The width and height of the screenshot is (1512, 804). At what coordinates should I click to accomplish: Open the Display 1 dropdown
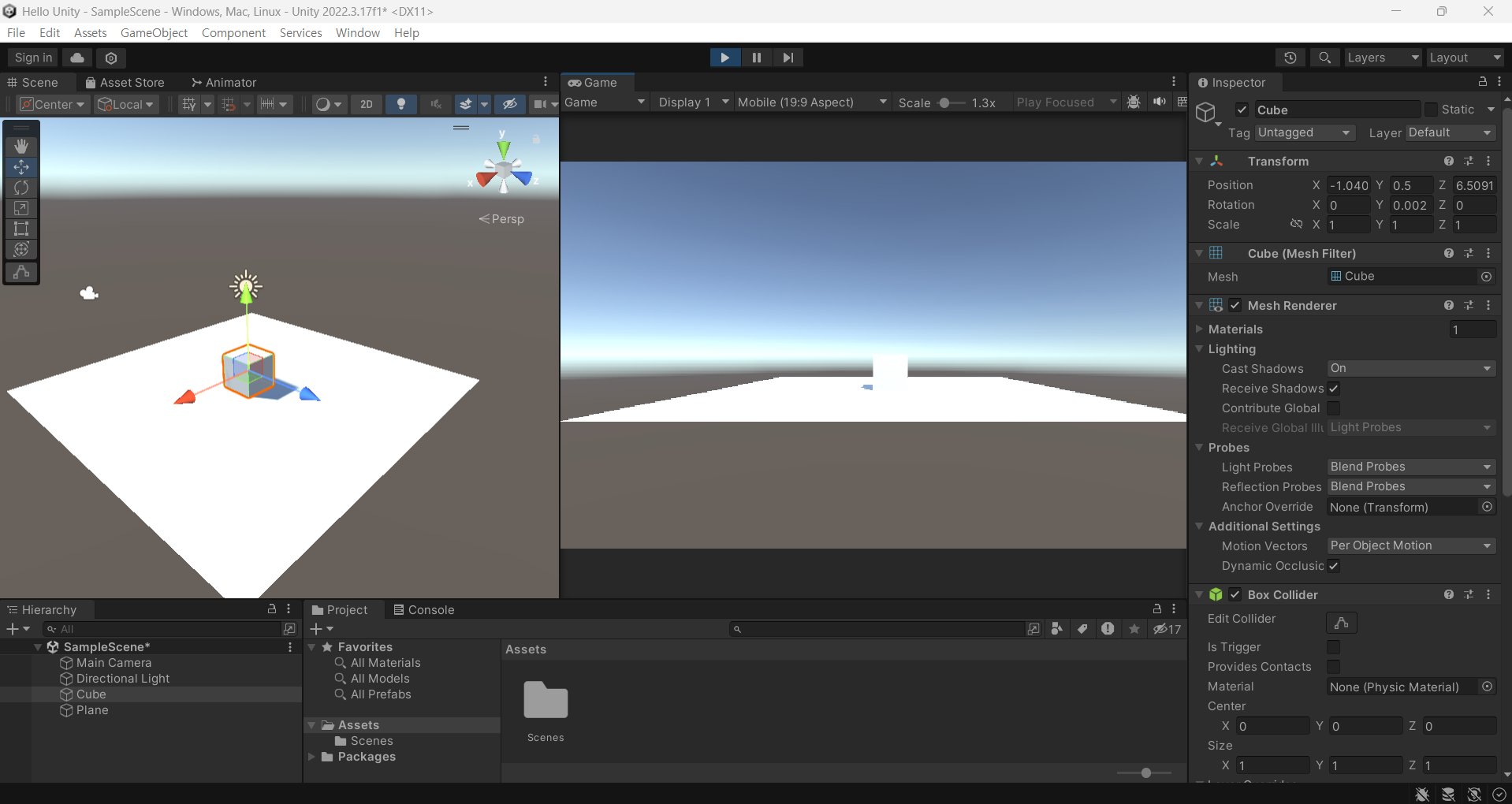coord(693,102)
